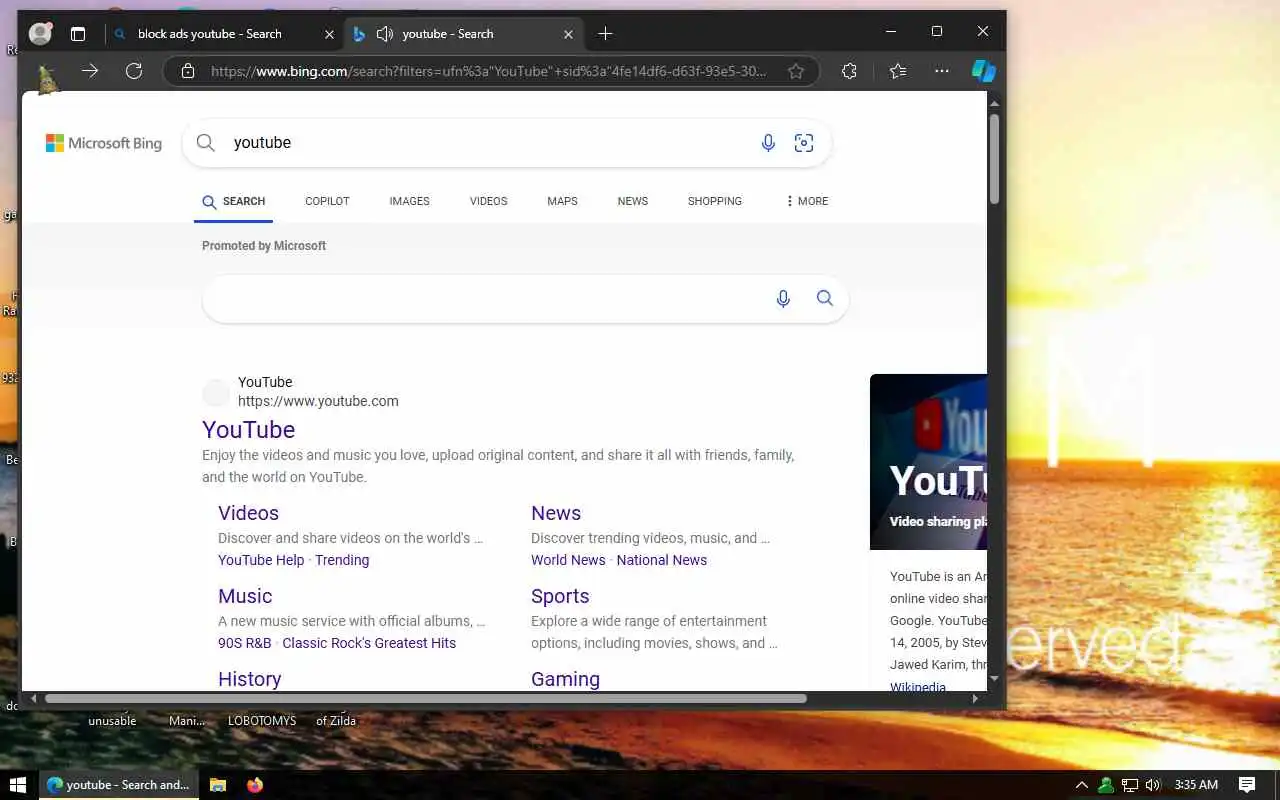Close the 'youtube - Search' tab
Screen dimensions: 1280x800
point(568,34)
